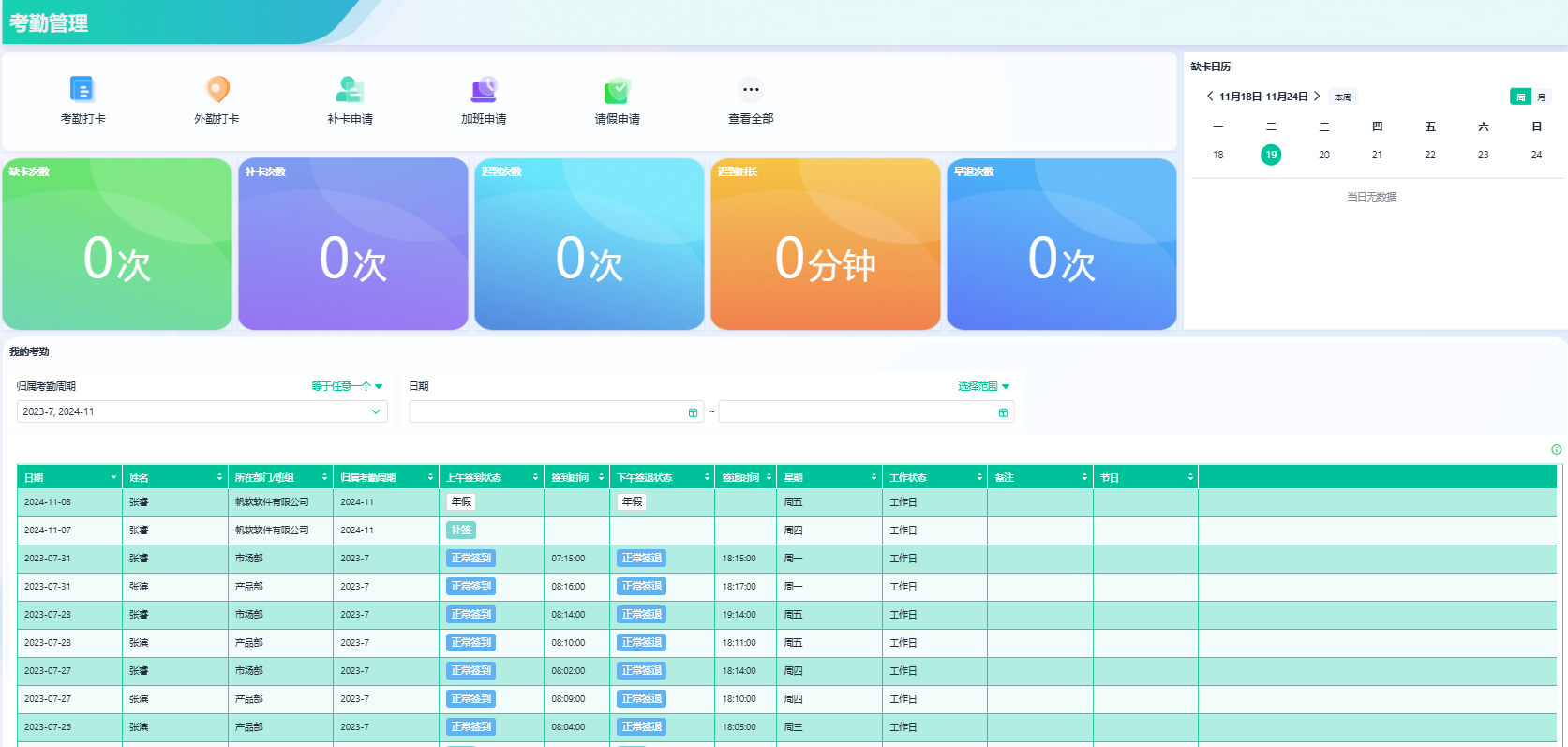Sort by the 签到时间 column sort icon

pyautogui.click(x=602, y=477)
